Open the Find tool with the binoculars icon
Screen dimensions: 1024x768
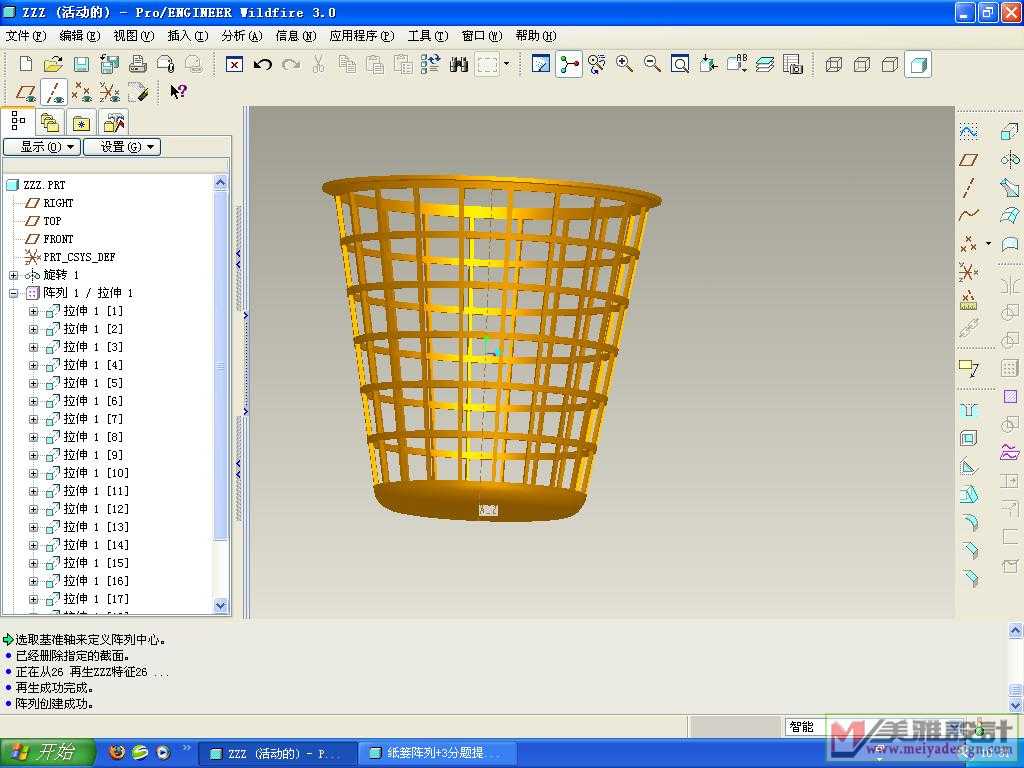[x=459, y=64]
